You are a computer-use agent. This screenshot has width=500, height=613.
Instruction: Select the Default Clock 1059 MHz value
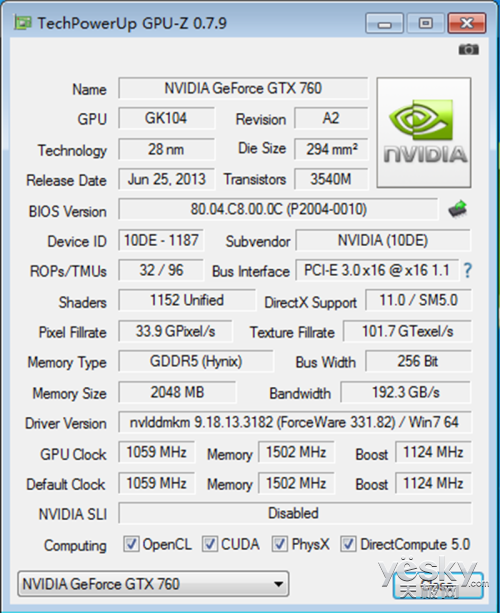click(x=156, y=483)
